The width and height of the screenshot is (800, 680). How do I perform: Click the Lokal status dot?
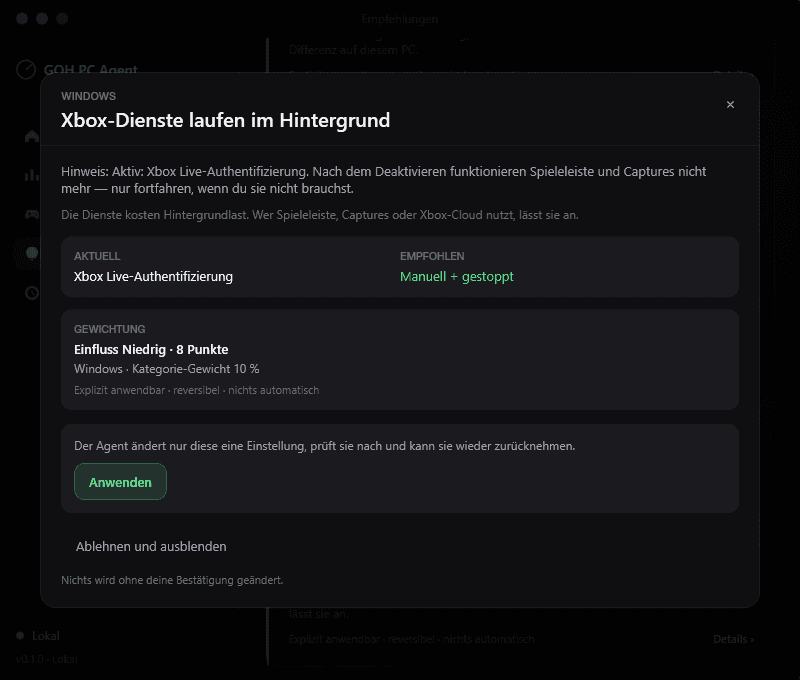(20, 636)
